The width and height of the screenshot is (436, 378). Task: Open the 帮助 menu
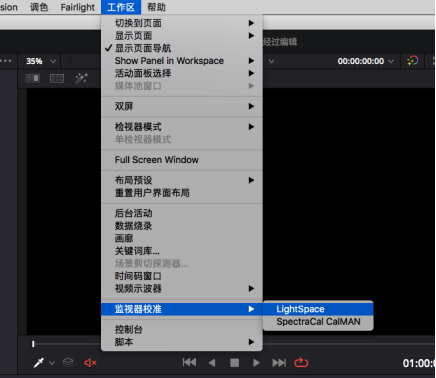pos(156,7)
